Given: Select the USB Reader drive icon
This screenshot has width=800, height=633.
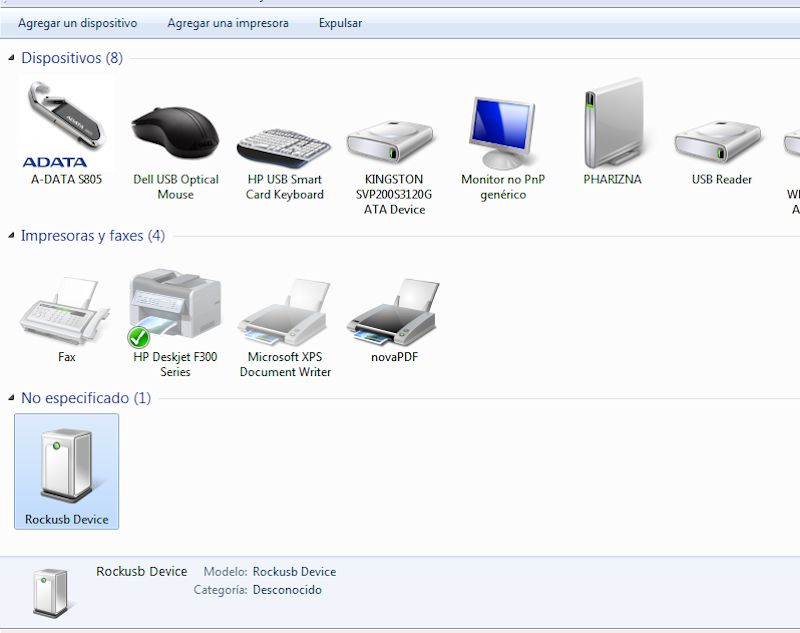Looking at the screenshot, I should [x=718, y=142].
